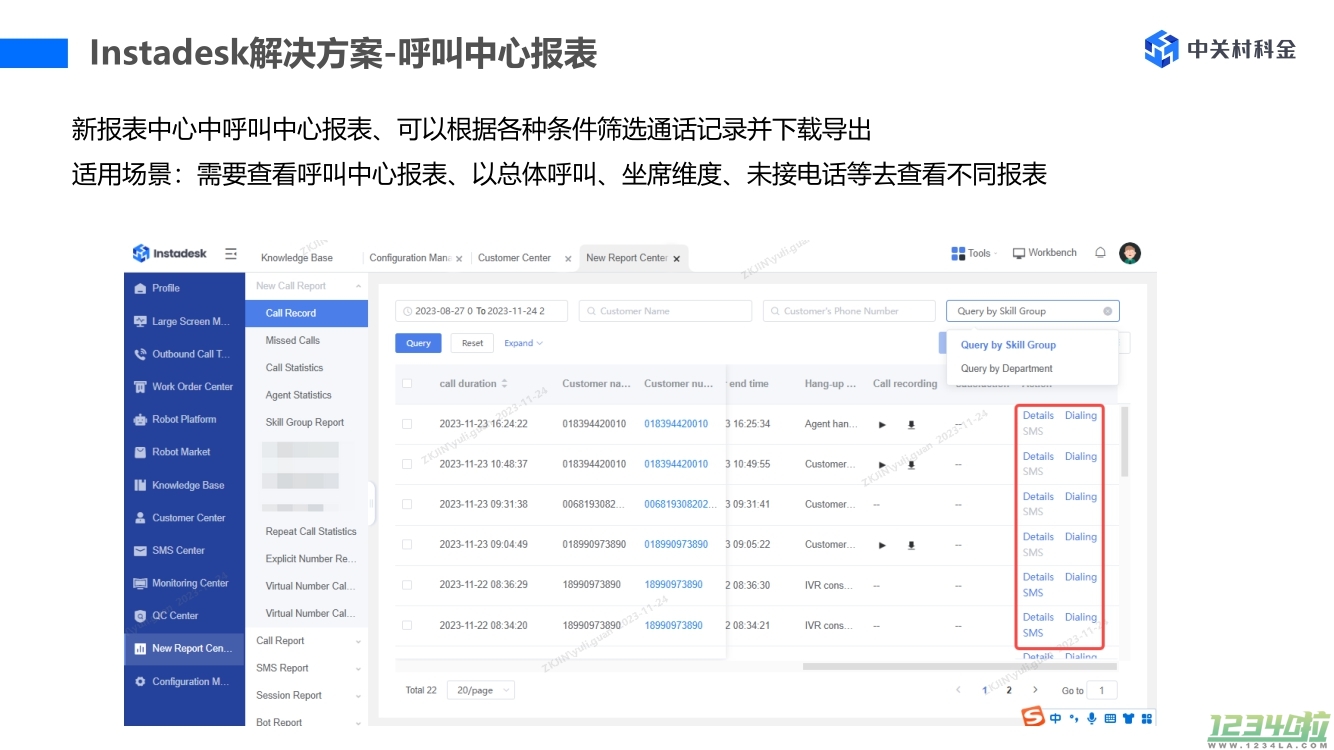Click the date range picker field

pyautogui.click(x=482, y=311)
